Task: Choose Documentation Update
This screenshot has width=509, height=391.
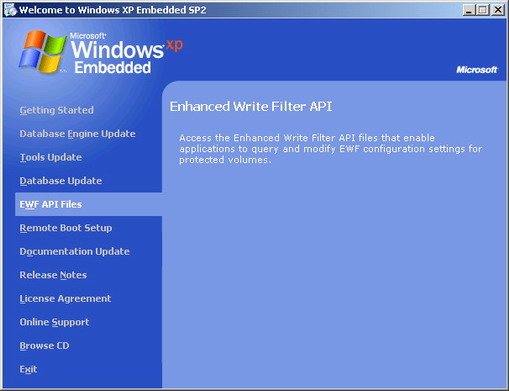Action: pyautogui.click(x=74, y=251)
